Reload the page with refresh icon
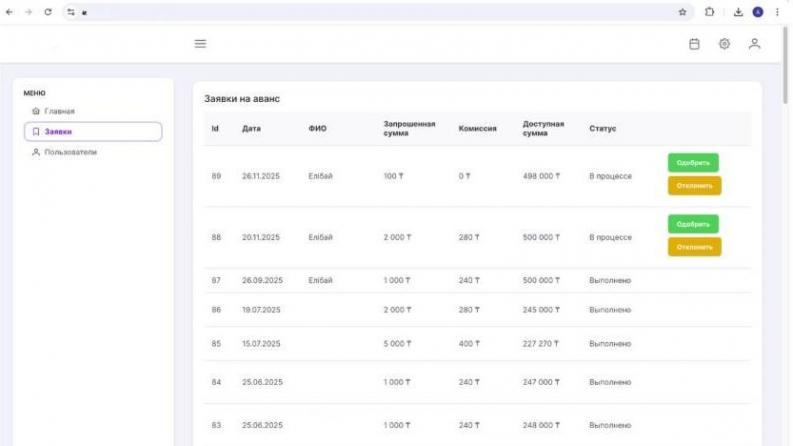The width and height of the screenshot is (793, 446). [x=48, y=12]
